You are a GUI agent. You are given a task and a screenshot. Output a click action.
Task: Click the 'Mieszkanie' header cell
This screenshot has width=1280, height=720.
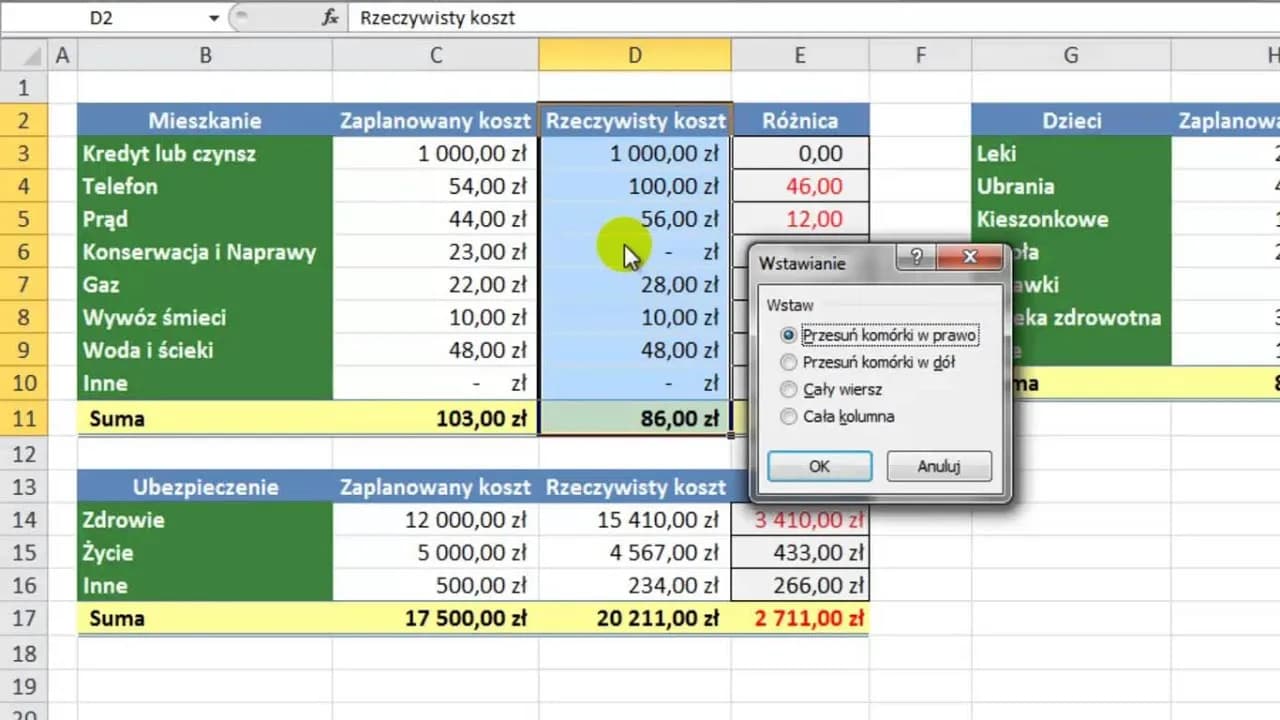point(204,121)
